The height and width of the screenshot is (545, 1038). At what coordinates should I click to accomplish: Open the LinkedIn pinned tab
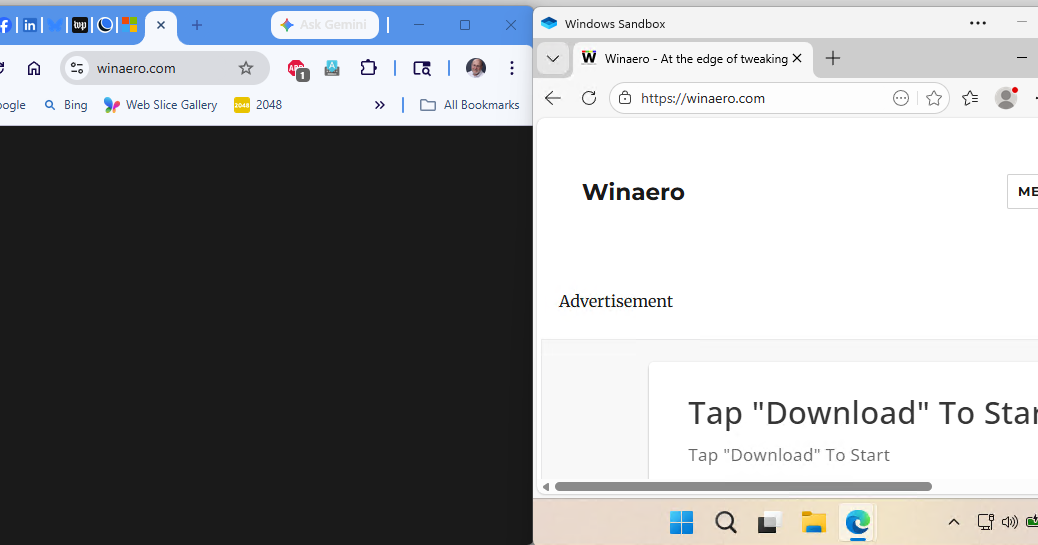pyautogui.click(x=30, y=25)
